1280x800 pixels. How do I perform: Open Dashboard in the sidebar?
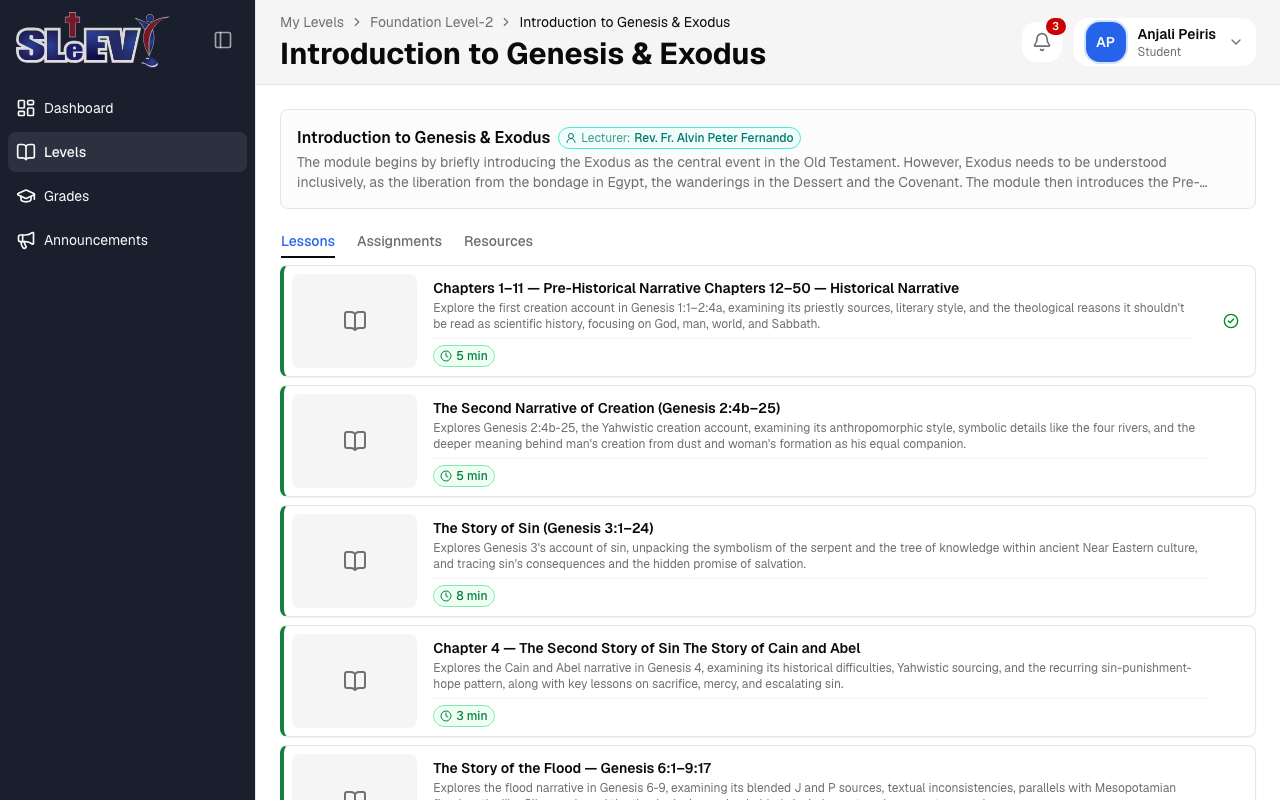point(127,108)
